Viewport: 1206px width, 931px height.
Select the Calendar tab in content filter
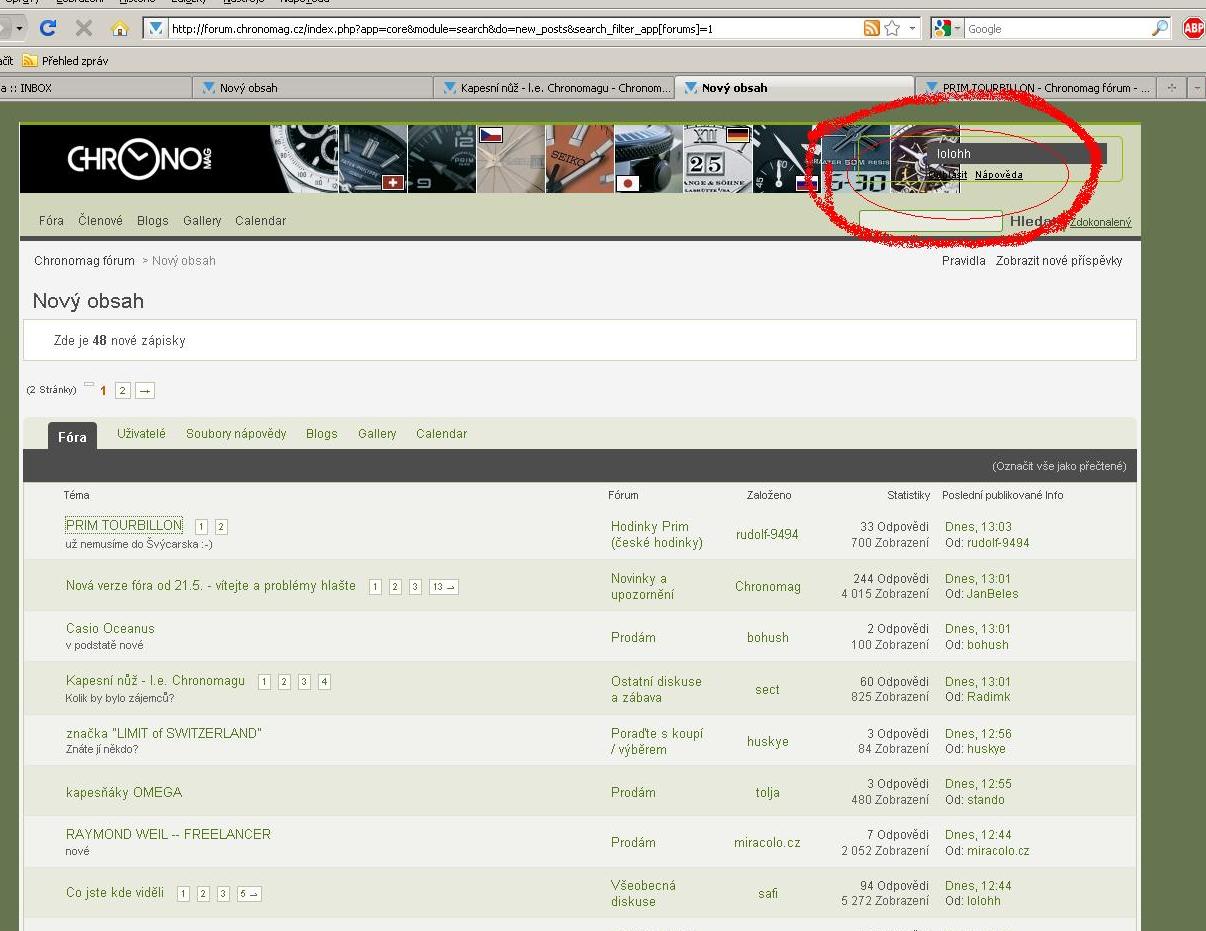(x=442, y=434)
